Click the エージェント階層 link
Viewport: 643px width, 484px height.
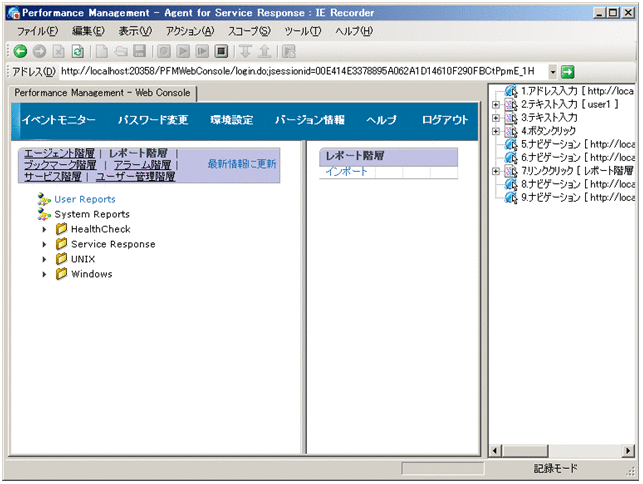(x=59, y=153)
